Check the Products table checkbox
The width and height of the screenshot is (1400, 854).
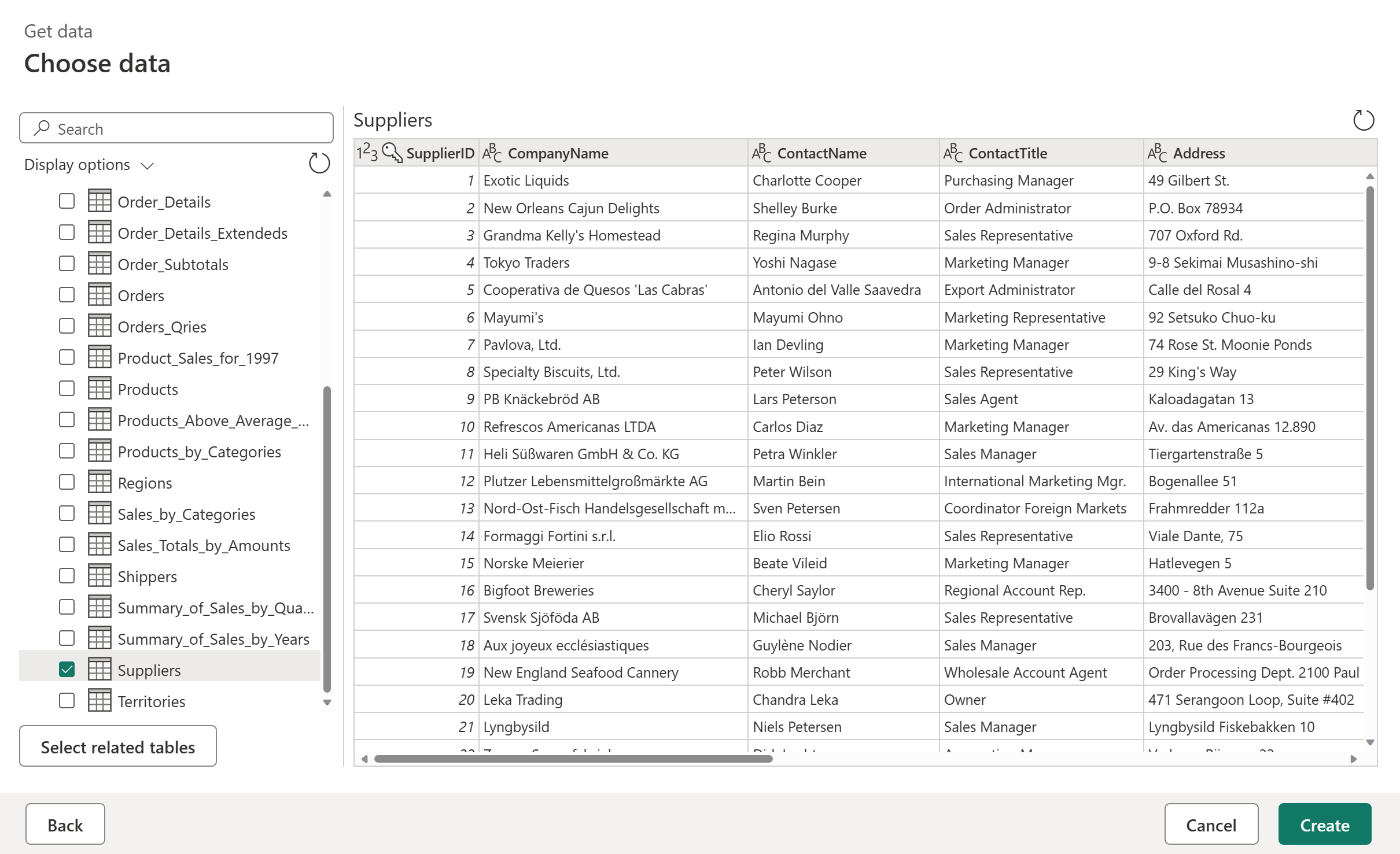tap(67, 389)
